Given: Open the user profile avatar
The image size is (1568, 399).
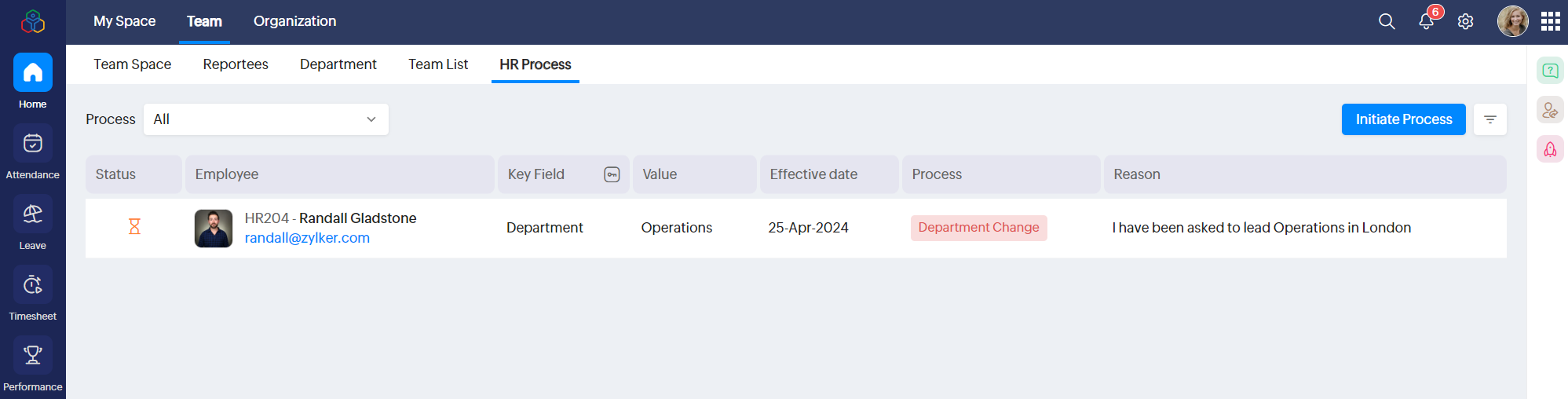Looking at the screenshot, I should [x=1512, y=21].
